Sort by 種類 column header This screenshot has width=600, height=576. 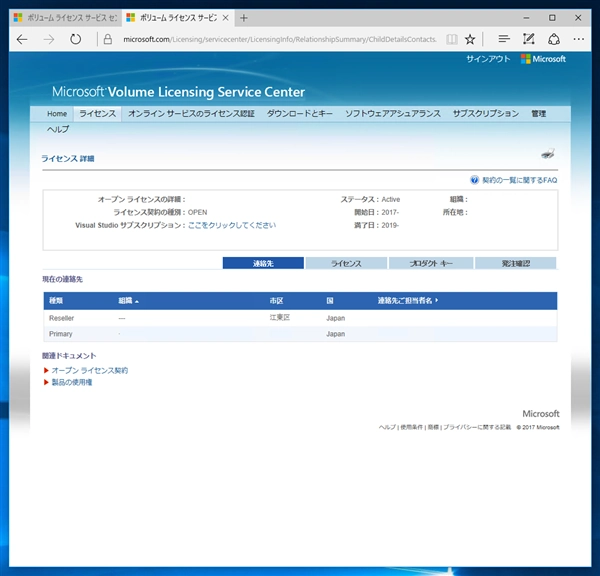pyautogui.click(x=56, y=301)
